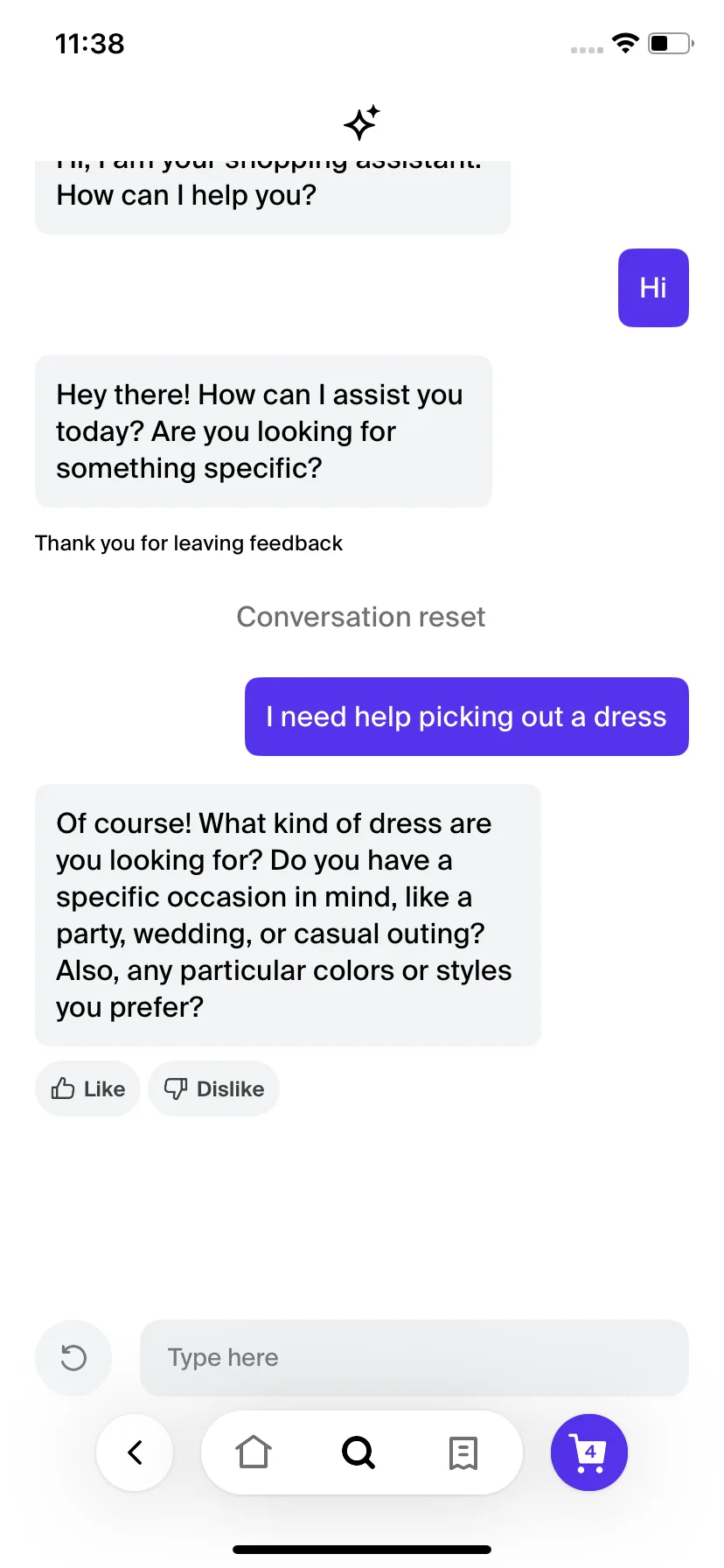Click the conversation reset circular arrow
The height and width of the screenshot is (1568, 724).
tap(73, 1358)
